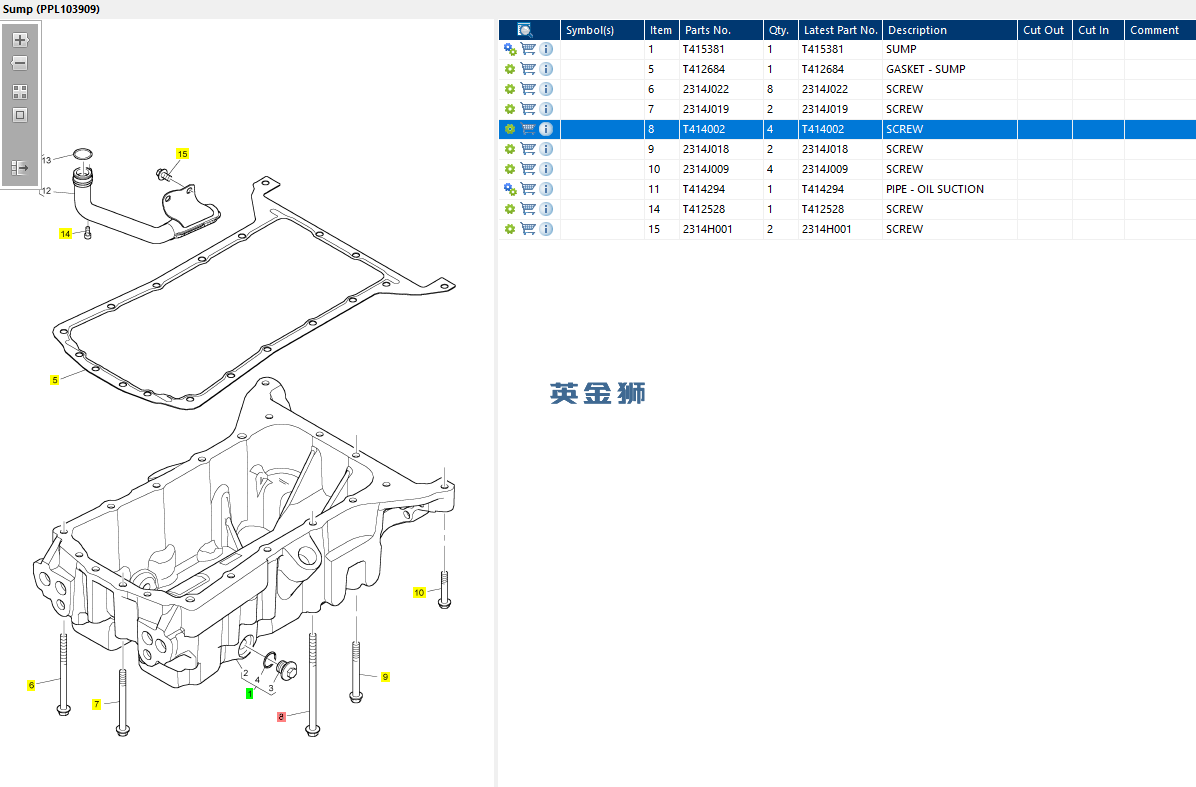Show info for selected screw T414002
This screenshot has width=1196, height=787.
coord(546,129)
